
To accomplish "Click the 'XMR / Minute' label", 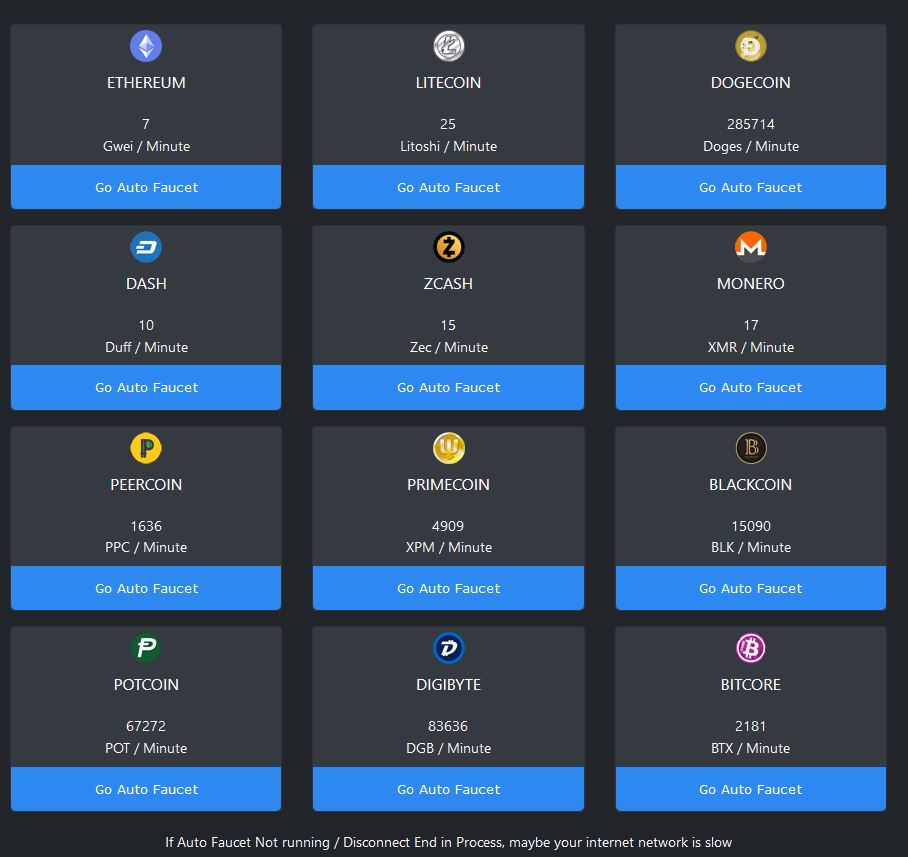I will pos(750,347).
